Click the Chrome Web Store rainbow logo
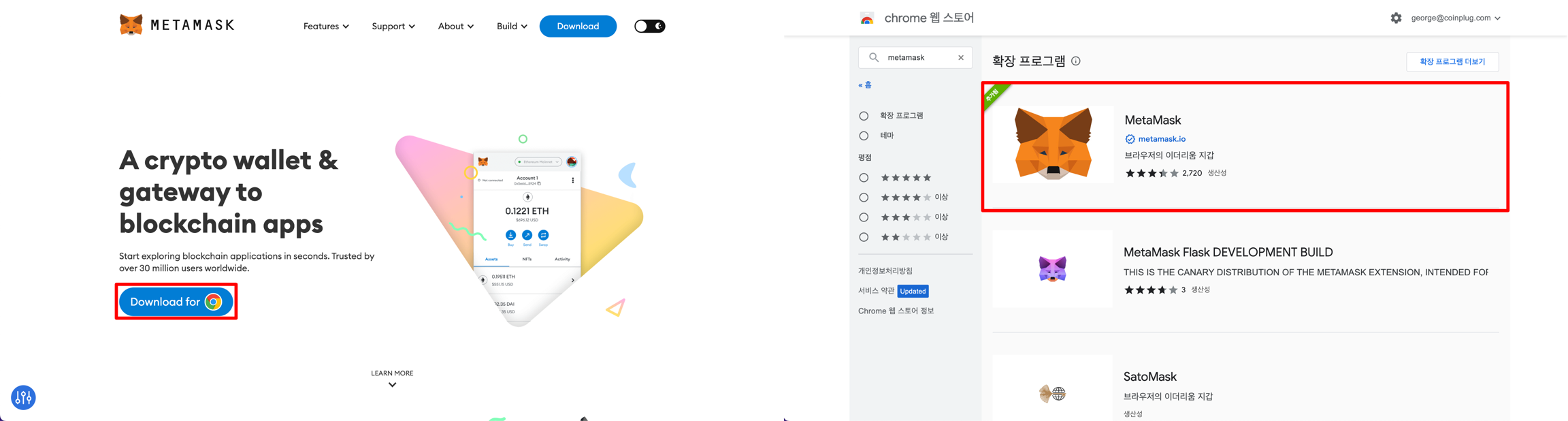The image size is (1568, 421). point(867,18)
